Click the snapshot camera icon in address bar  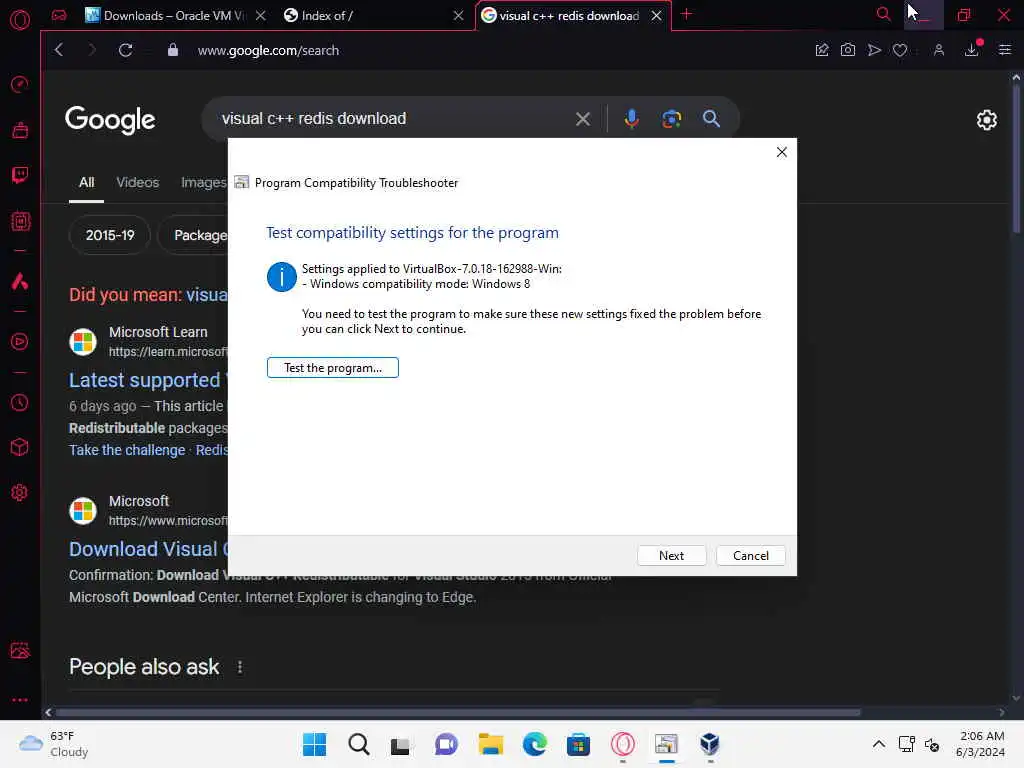848,50
